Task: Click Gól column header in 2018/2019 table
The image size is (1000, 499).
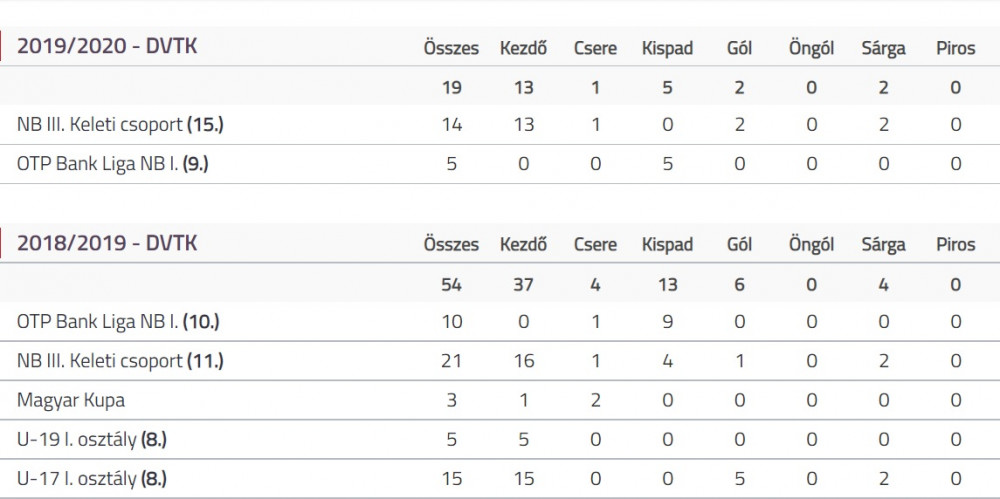Action: [739, 245]
